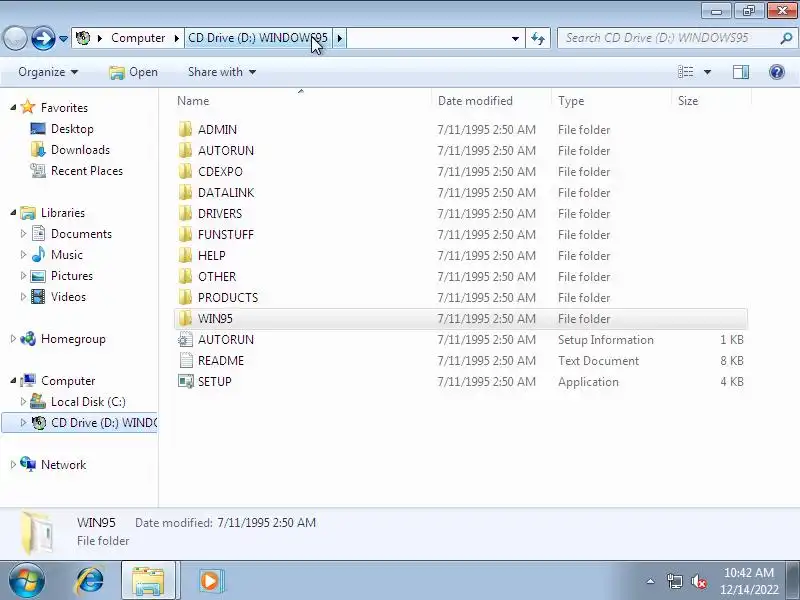
Task: Open the Windows Start button
Action: (27, 581)
